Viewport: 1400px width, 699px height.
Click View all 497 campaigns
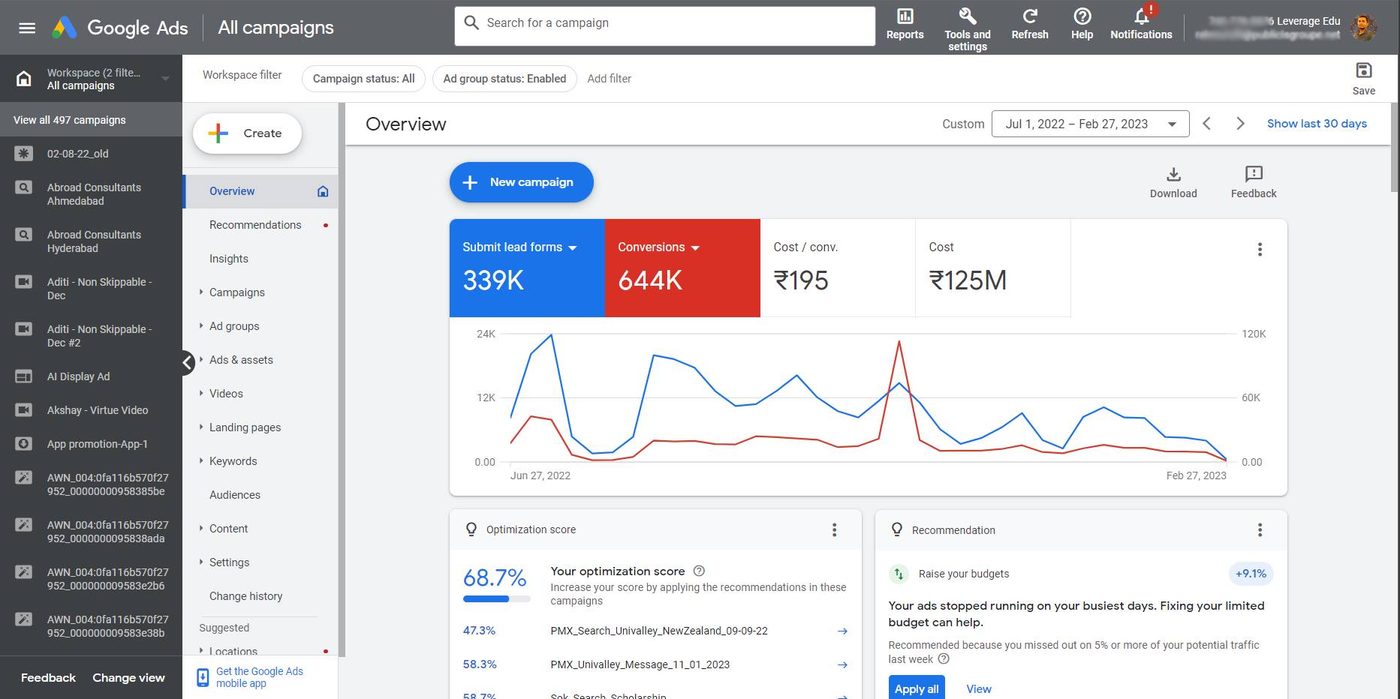click(x=91, y=120)
